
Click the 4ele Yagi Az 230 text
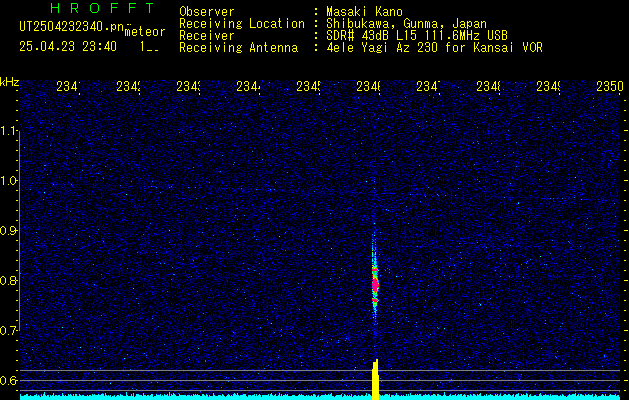pyautogui.click(x=384, y=48)
